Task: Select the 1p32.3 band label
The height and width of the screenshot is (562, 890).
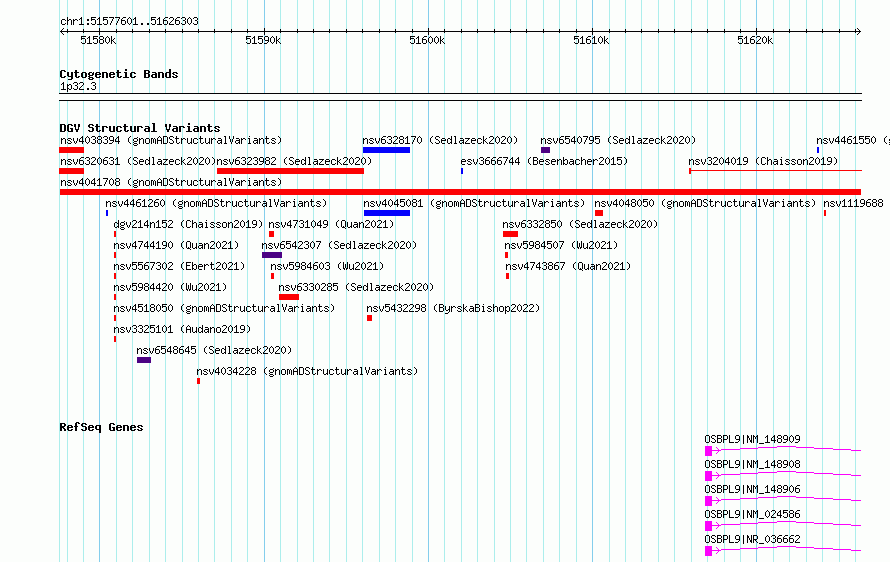Action: point(78,86)
